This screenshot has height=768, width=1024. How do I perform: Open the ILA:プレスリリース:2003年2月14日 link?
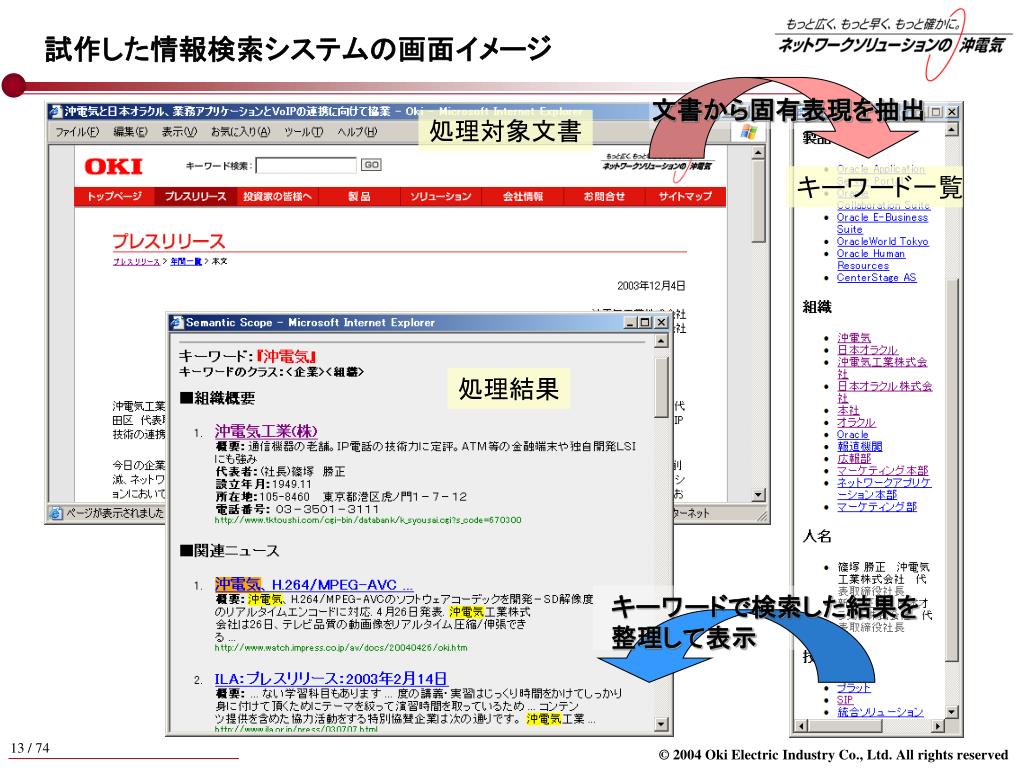(331, 679)
